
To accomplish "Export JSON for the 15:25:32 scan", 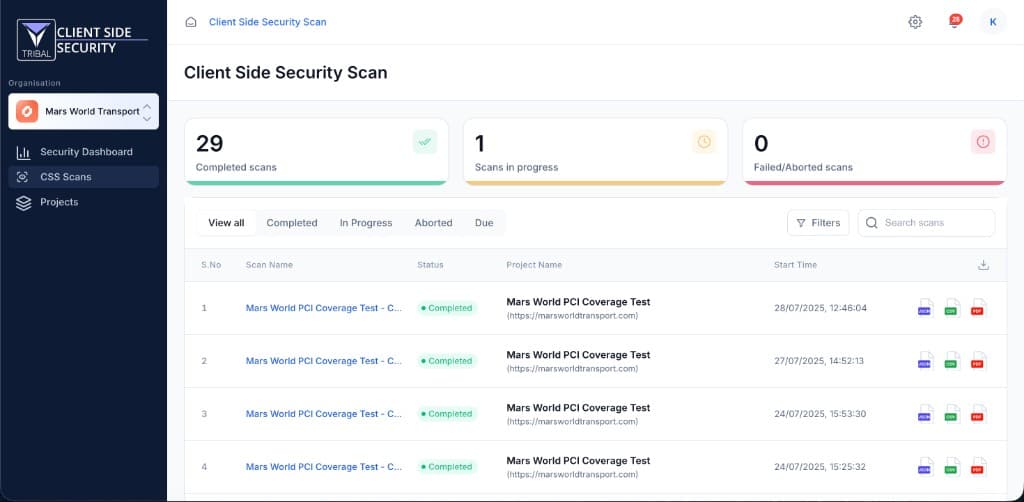I will [925, 467].
